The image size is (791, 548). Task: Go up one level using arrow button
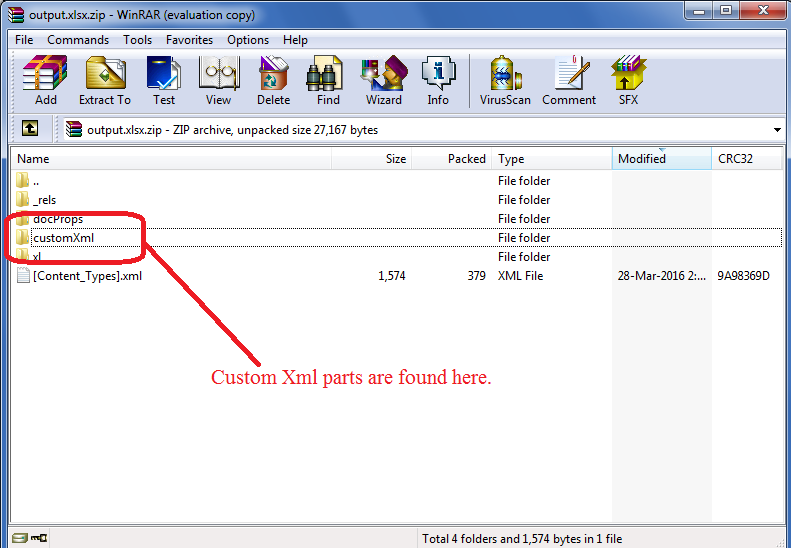(30, 129)
